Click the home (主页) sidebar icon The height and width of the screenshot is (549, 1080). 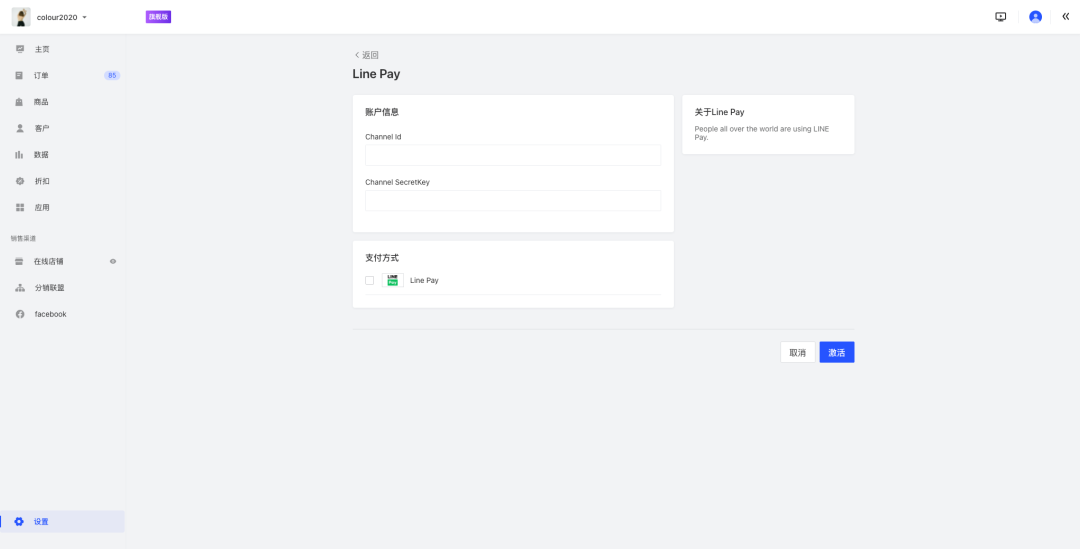pyautogui.click(x=20, y=49)
